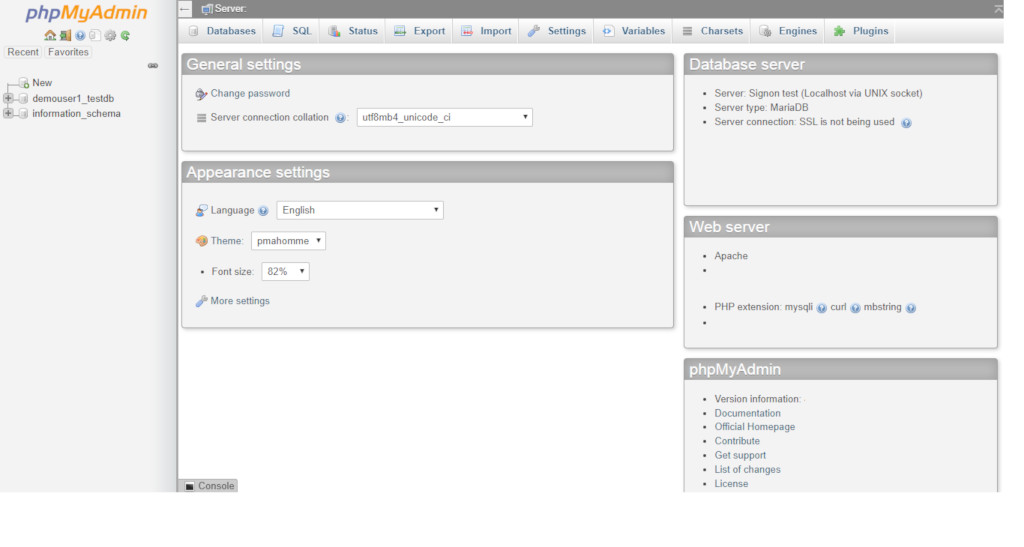Select demouser1_testdb in the tree
1024x547 pixels.
click(73, 99)
